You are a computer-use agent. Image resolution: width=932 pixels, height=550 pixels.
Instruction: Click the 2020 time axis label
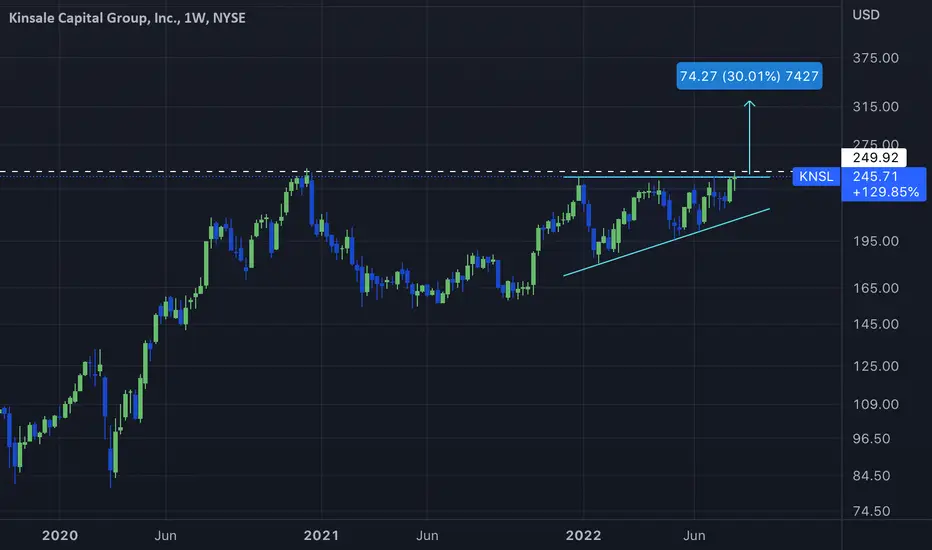click(59, 536)
